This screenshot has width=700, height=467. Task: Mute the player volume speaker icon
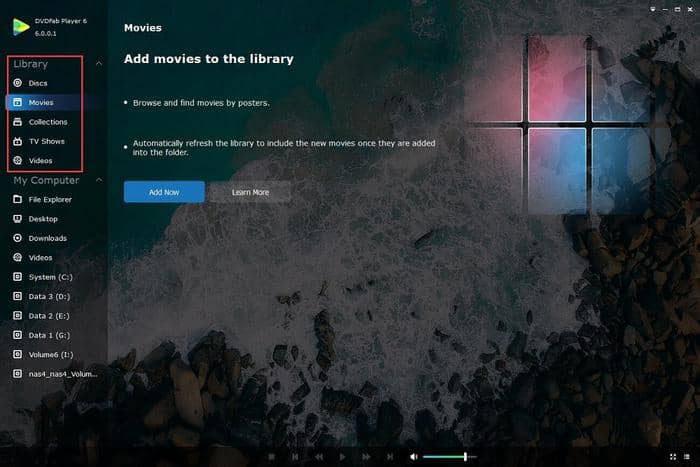414,457
